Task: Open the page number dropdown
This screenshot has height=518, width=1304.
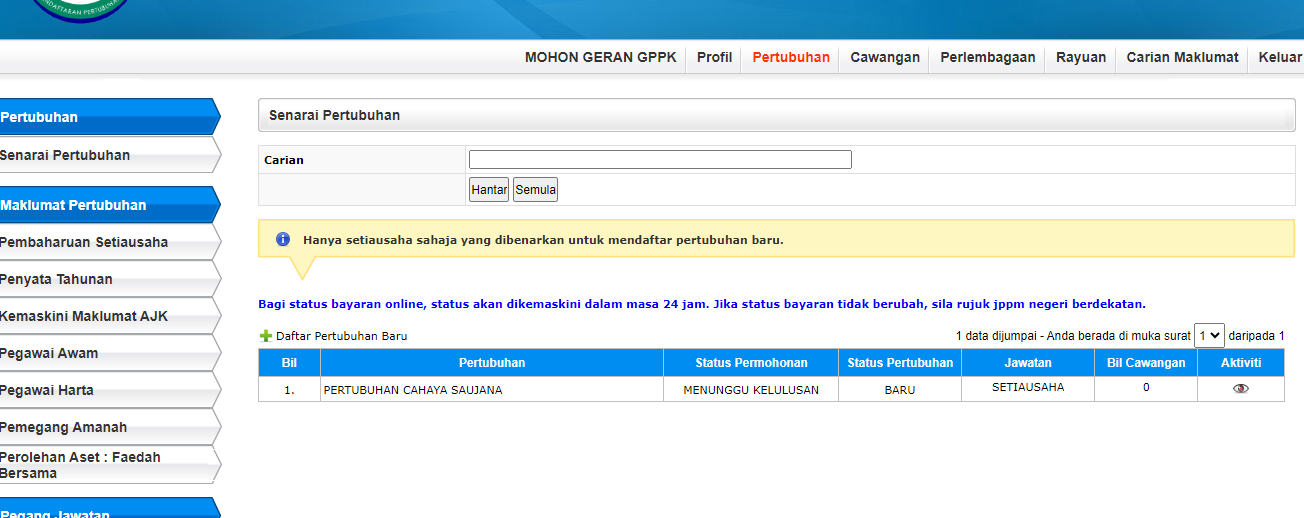Action: [x=1209, y=336]
